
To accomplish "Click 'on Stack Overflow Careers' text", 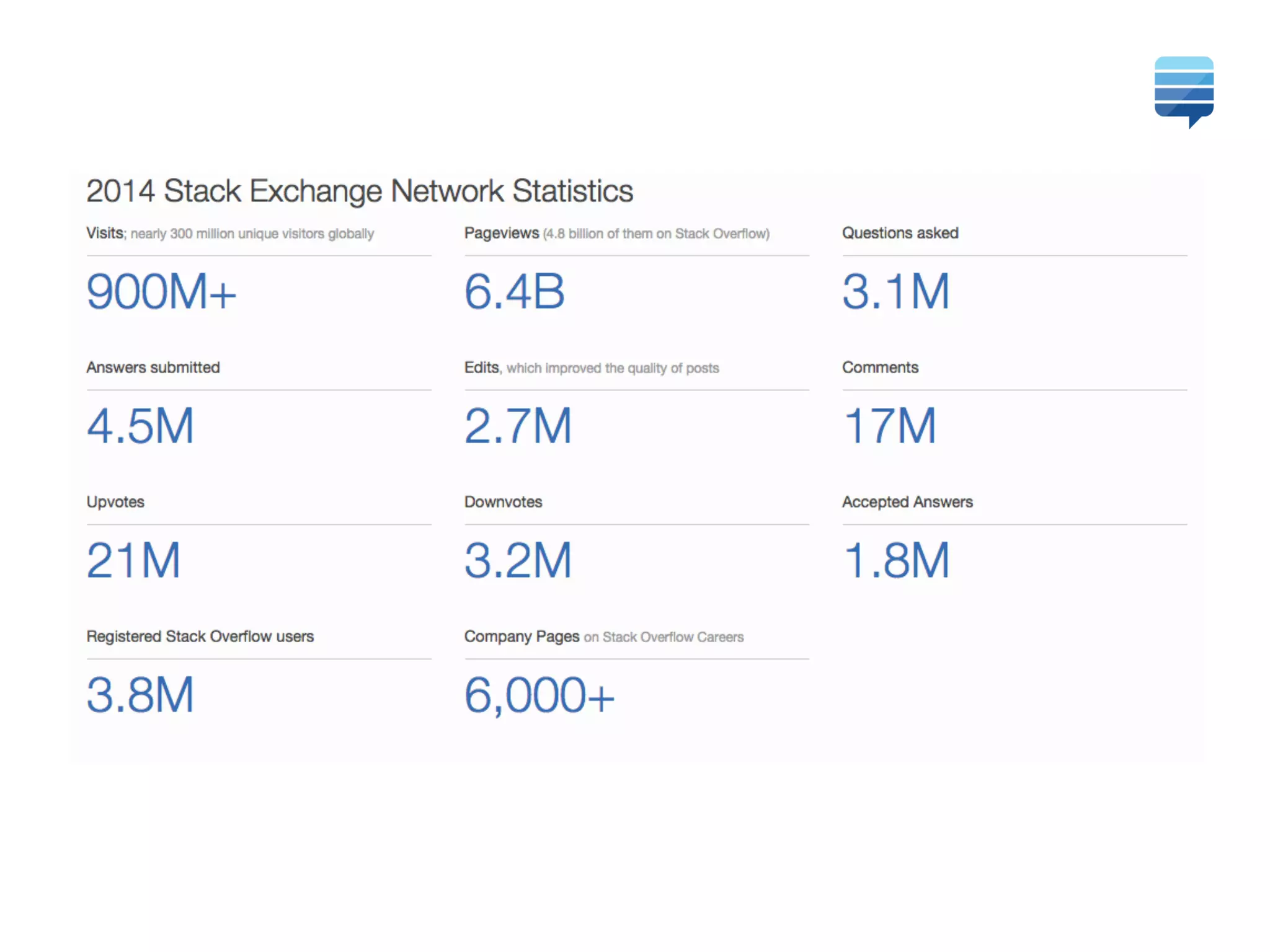I will (664, 637).
